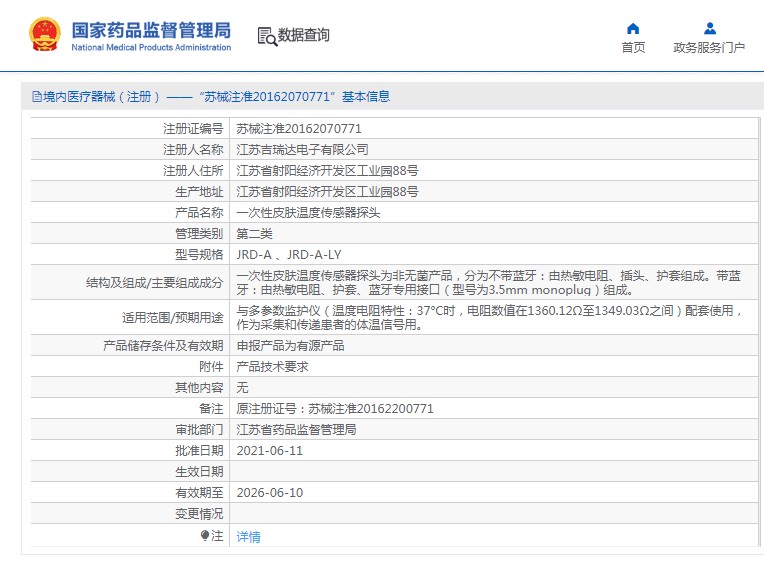Click the 生效日期 row label
This screenshot has width=764, height=561.
[x=199, y=471]
